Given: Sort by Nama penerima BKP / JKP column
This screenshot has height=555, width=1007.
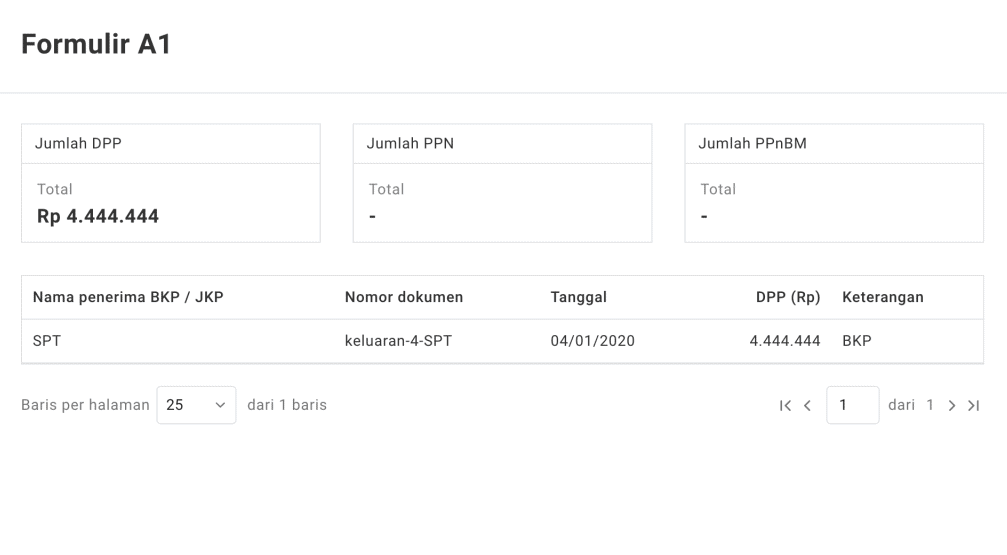Looking at the screenshot, I should coord(128,297).
